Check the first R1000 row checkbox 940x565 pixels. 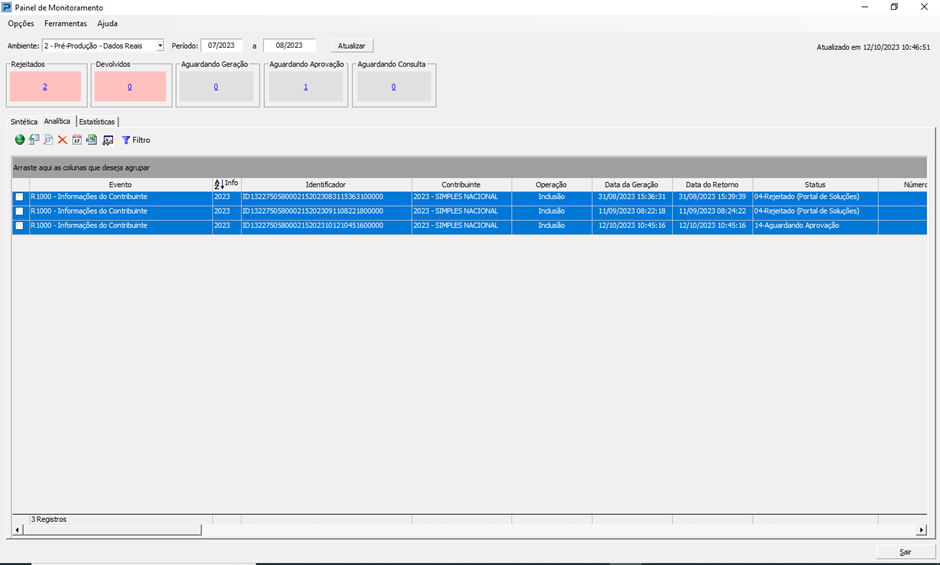19,197
